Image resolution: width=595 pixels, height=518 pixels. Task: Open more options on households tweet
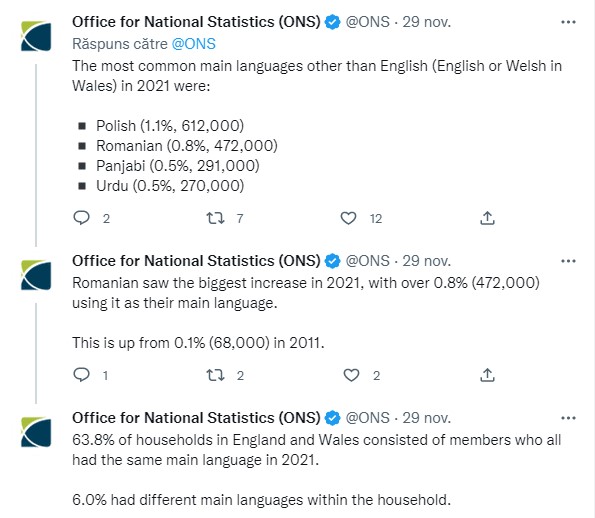coord(568,418)
